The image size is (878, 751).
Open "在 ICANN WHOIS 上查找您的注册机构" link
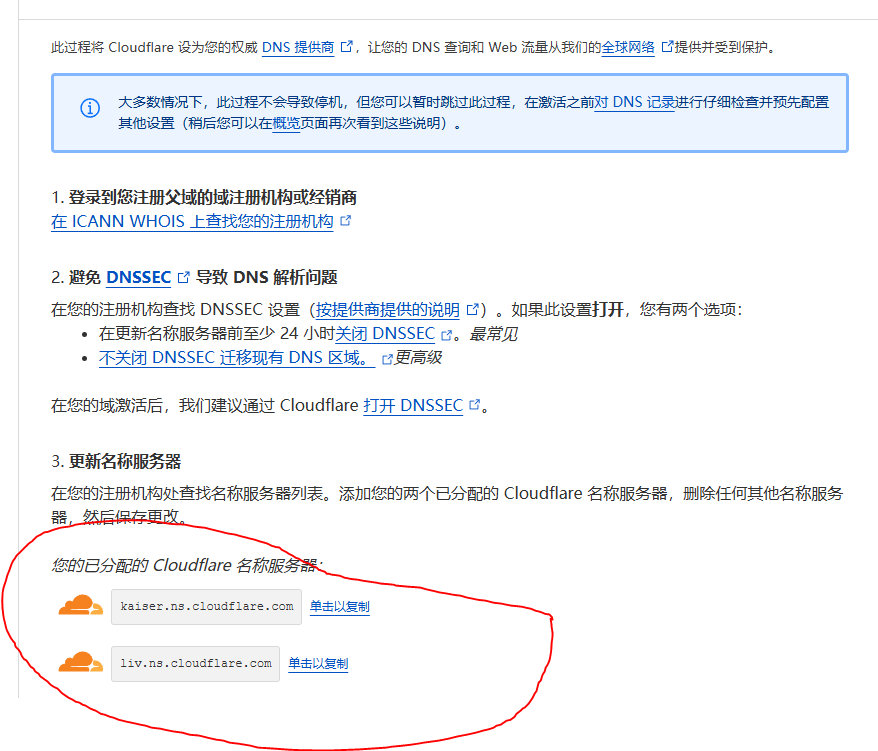click(192, 222)
